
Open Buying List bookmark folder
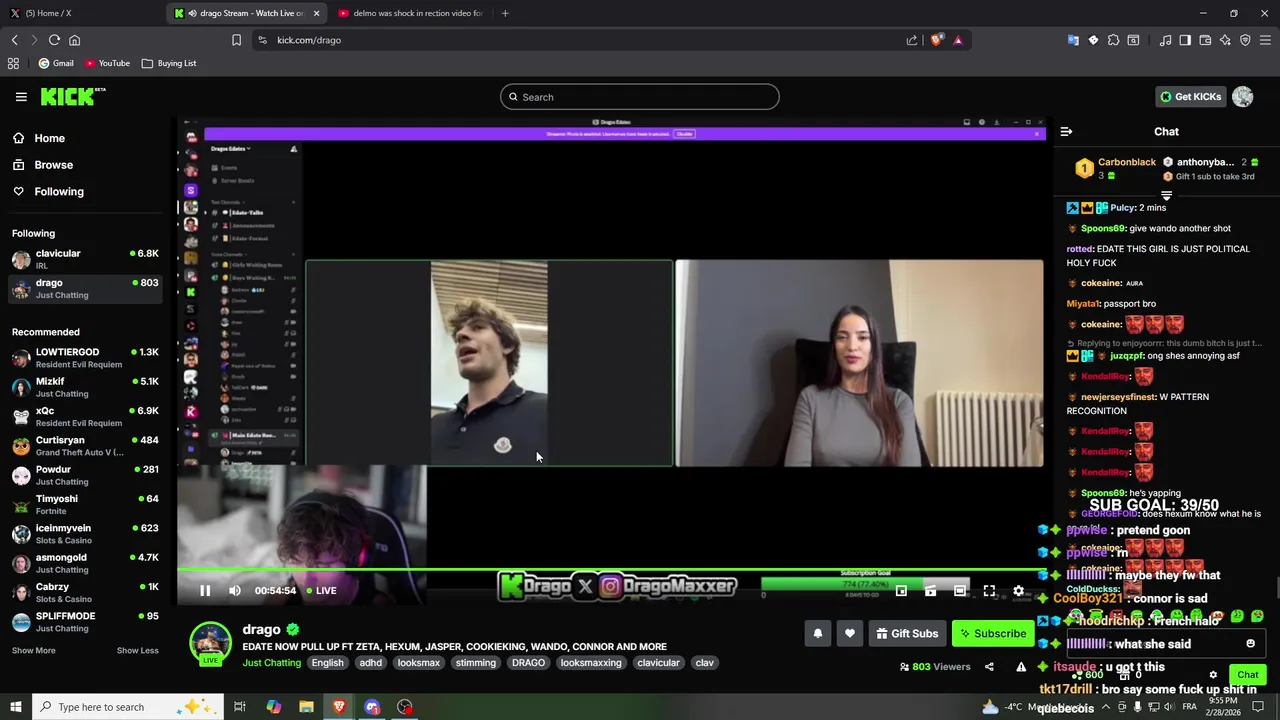point(169,63)
